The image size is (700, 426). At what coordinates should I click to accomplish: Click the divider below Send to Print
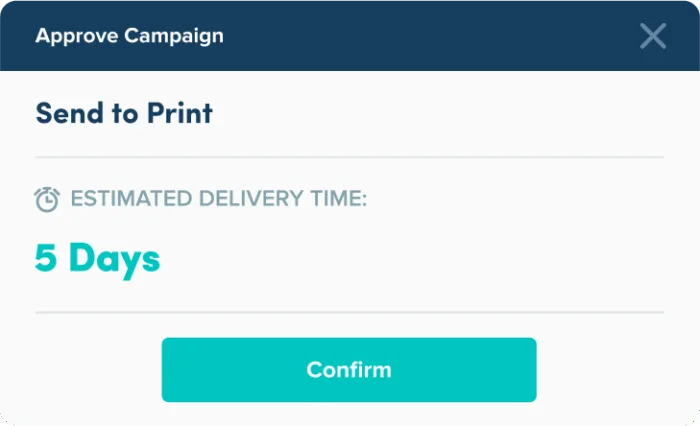point(350,157)
